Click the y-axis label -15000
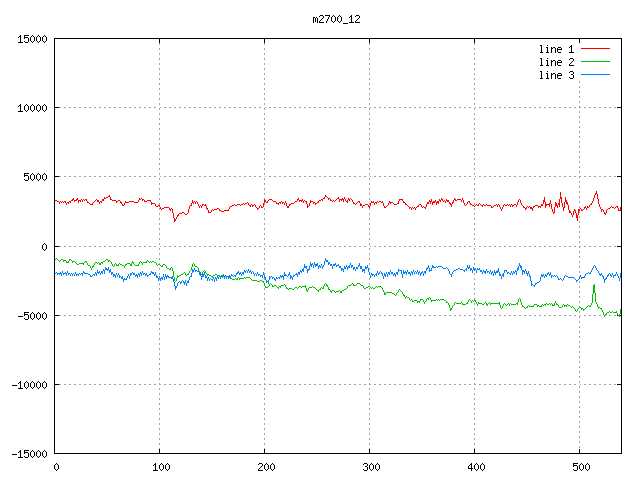 point(29,454)
